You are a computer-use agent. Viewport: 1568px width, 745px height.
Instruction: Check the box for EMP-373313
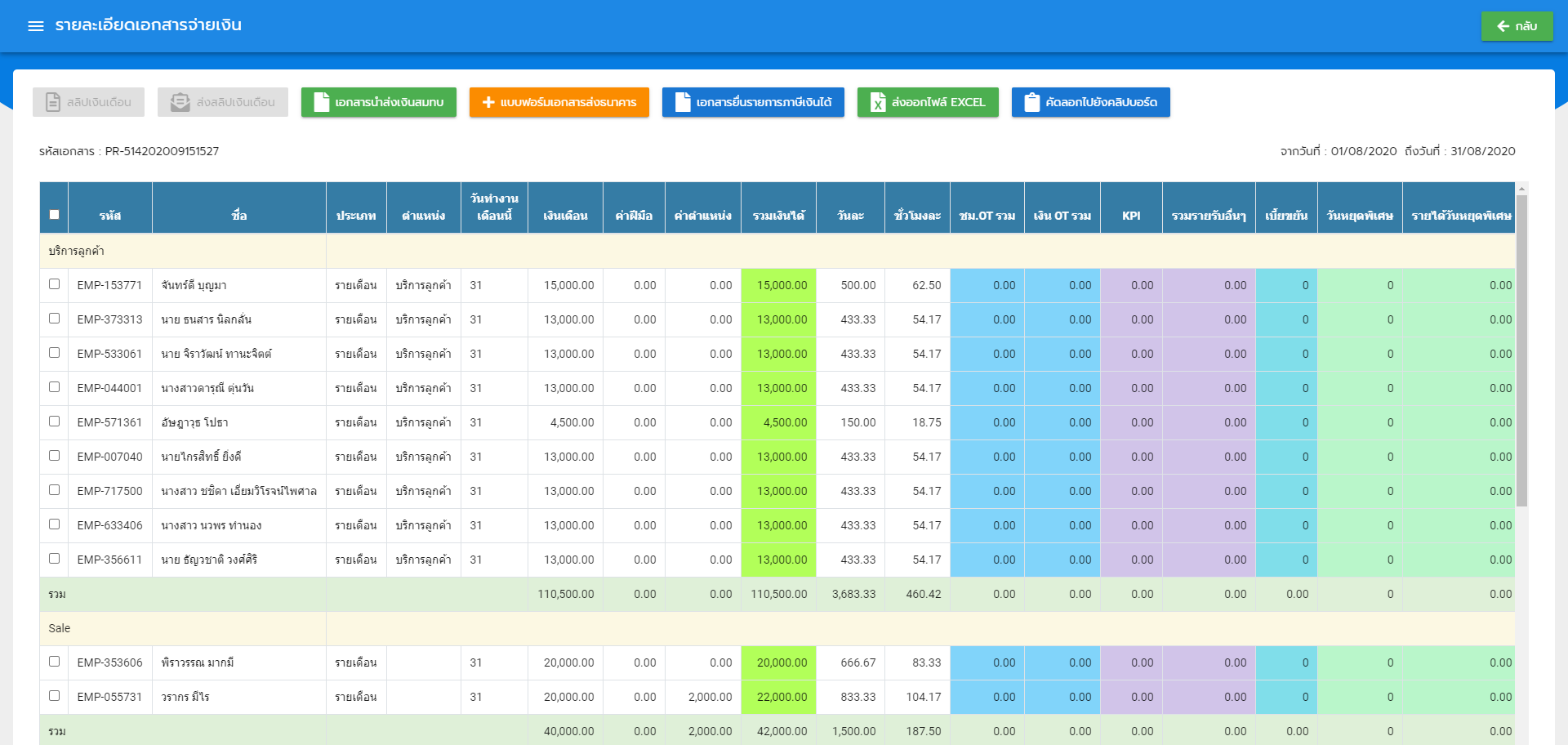[x=54, y=319]
